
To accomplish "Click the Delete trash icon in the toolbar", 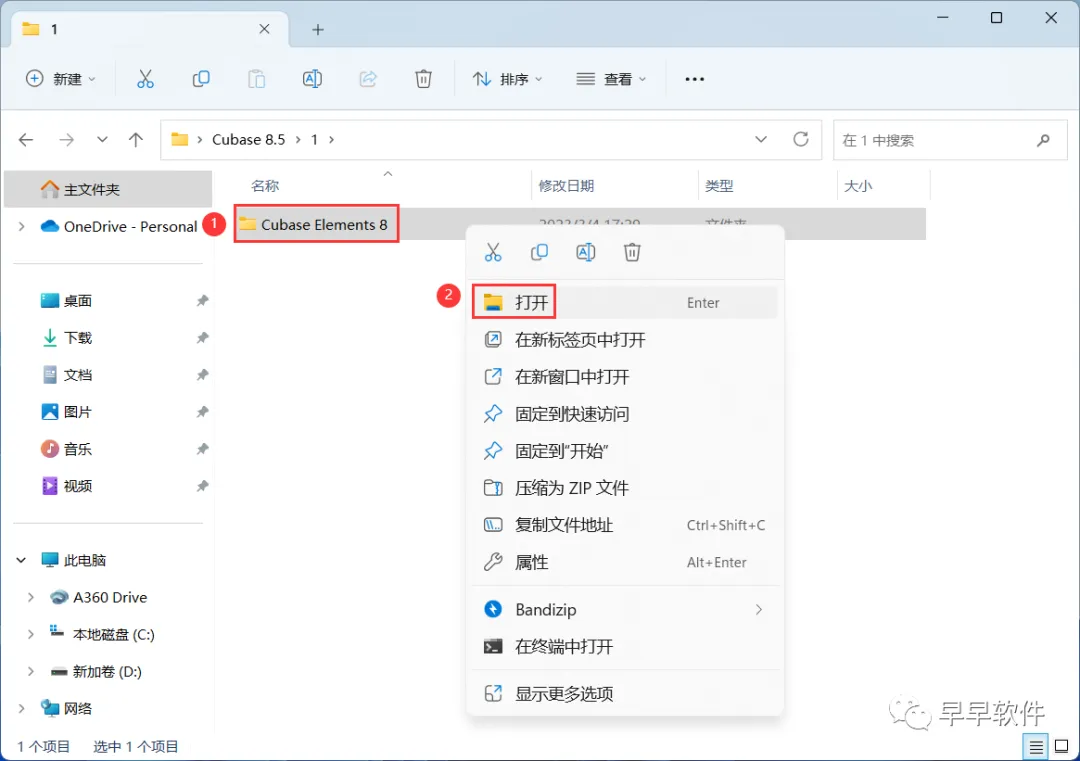I will point(423,79).
